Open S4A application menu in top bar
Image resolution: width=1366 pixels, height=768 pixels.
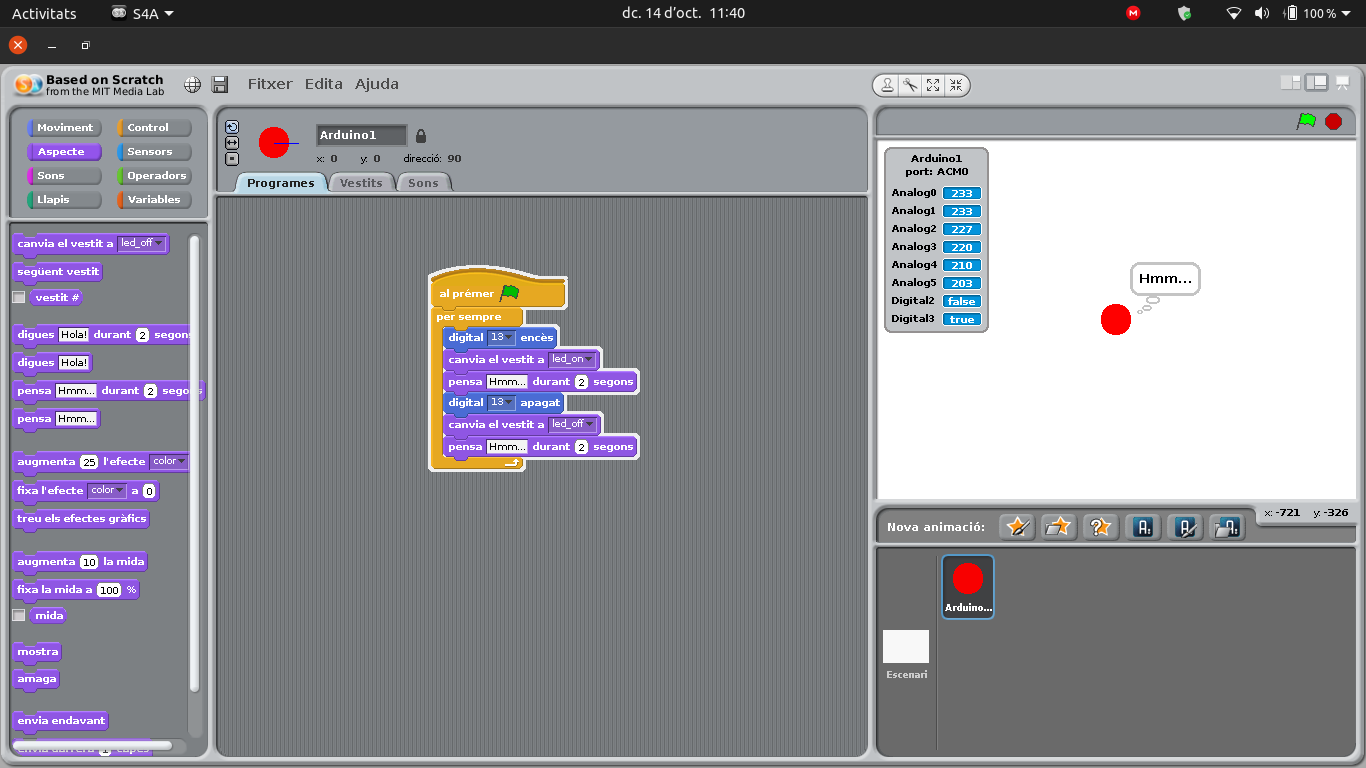[142, 13]
